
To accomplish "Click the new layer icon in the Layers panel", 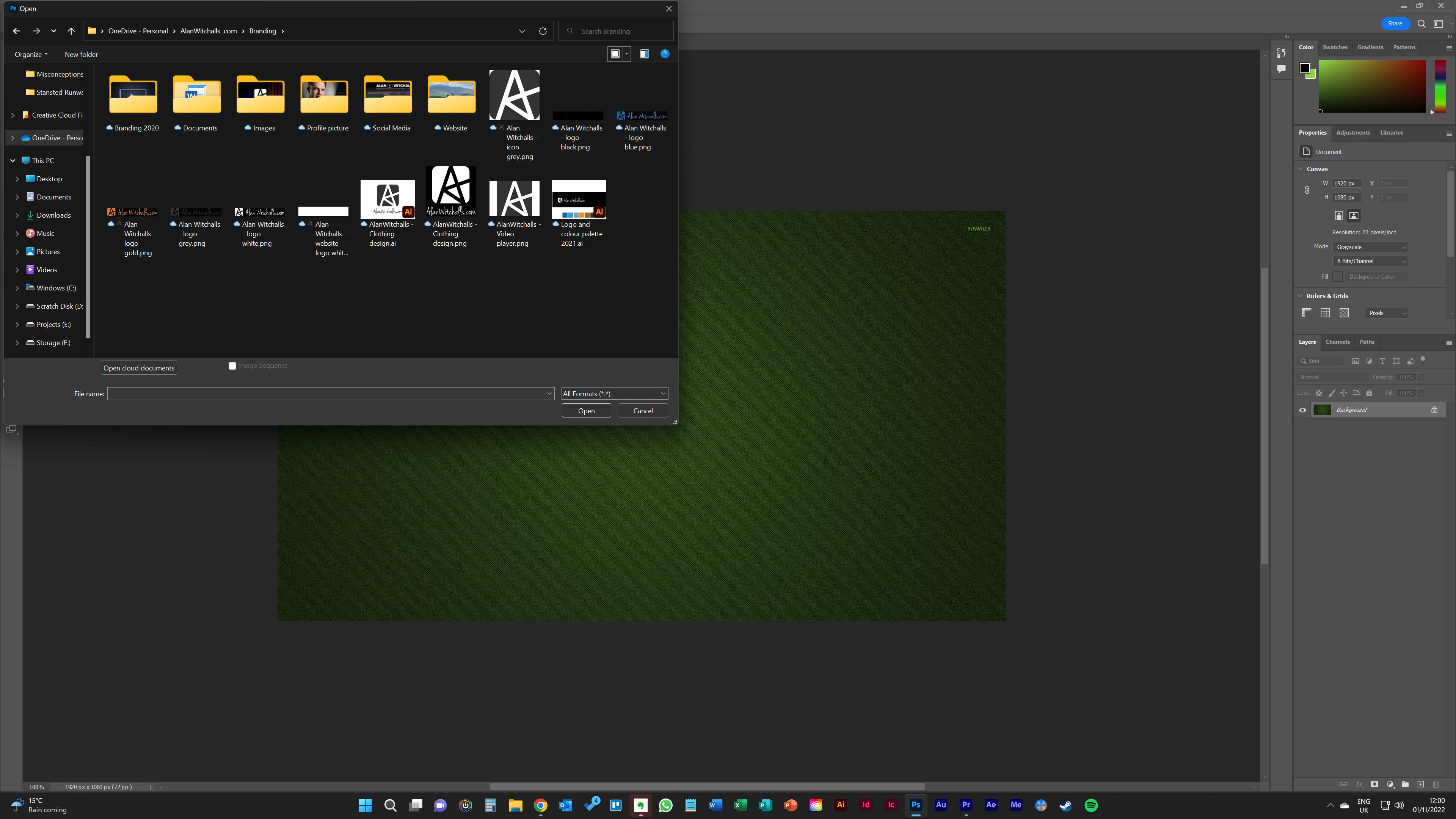I will coord(1420,784).
